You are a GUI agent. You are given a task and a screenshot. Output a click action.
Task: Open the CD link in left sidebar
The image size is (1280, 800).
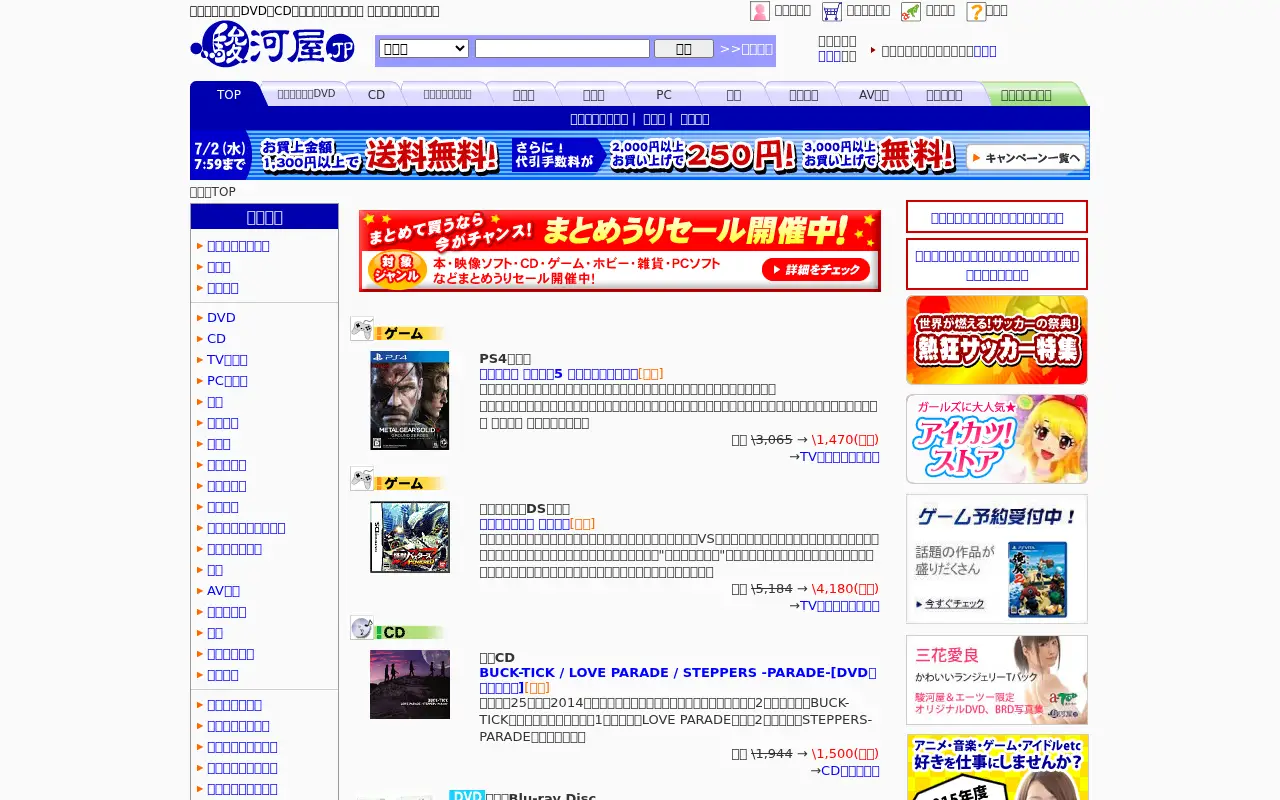pyautogui.click(x=216, y=339)
